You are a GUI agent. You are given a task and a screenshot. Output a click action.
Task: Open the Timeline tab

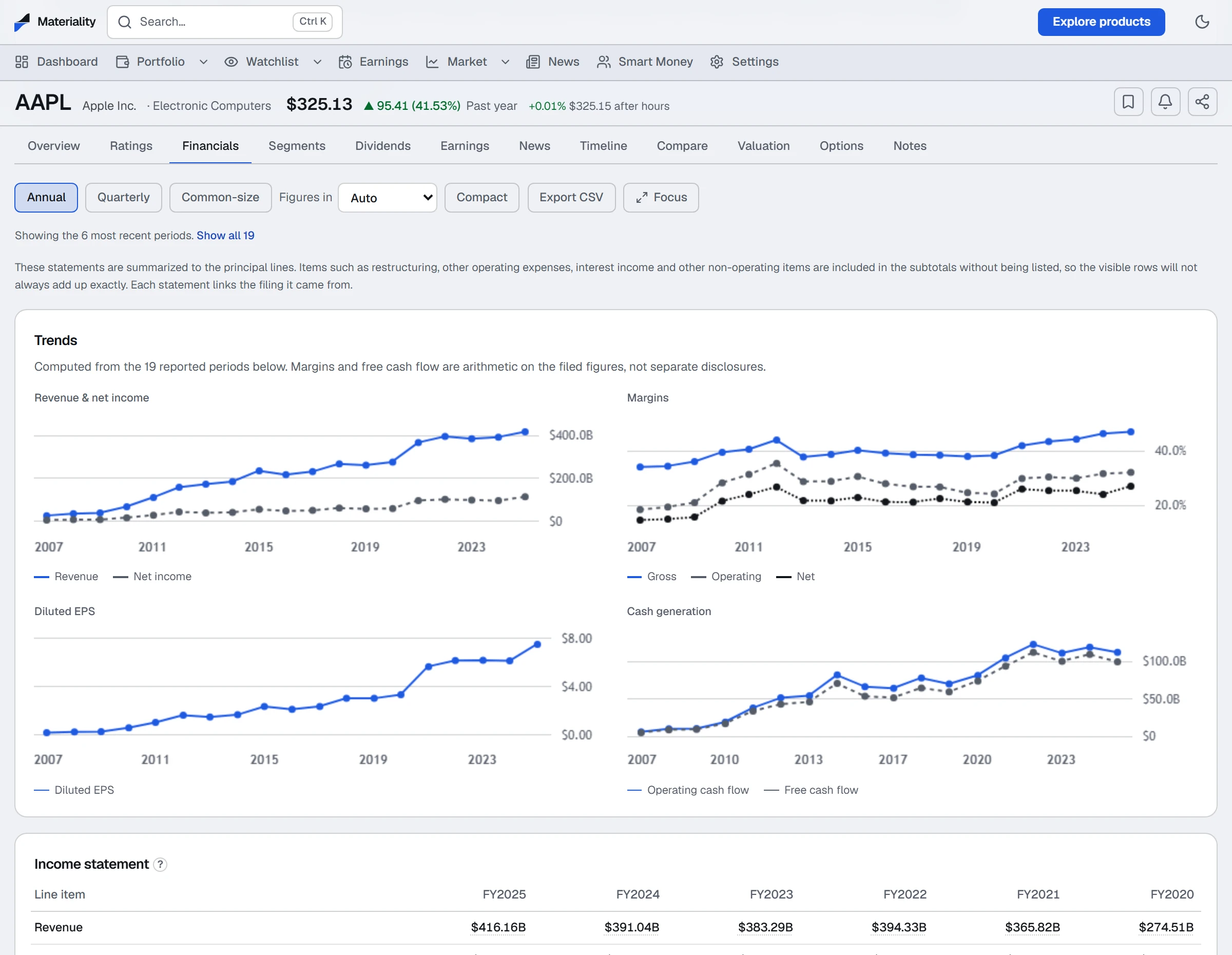[603, 145]
